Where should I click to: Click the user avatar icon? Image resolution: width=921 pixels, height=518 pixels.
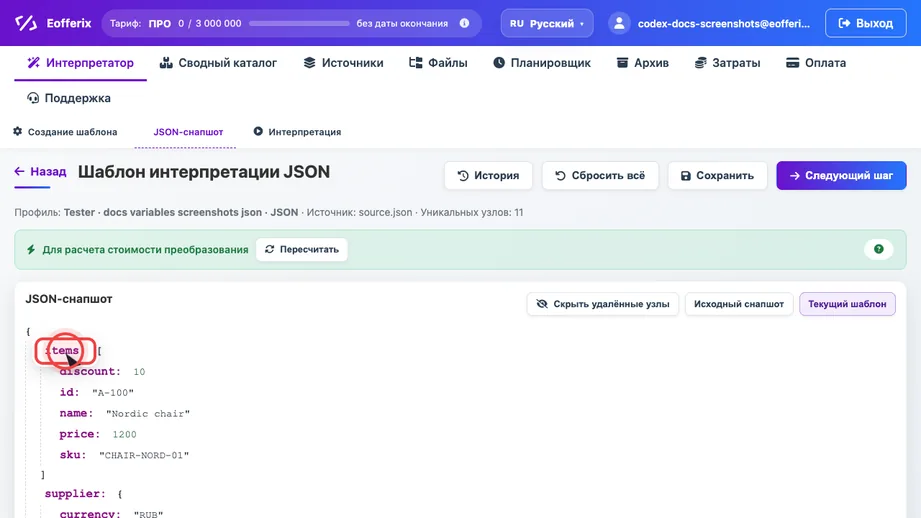pyautogui.click(x=619, y=23)
